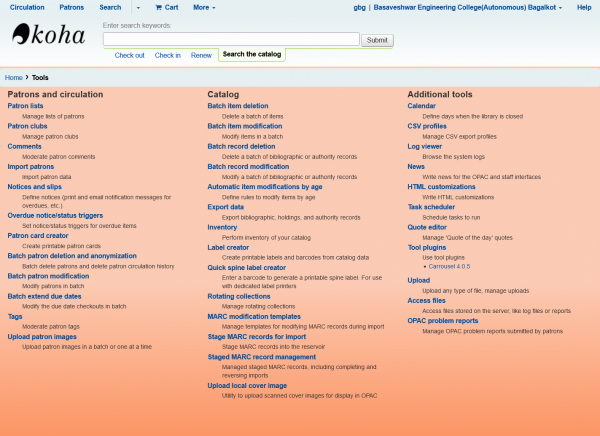The image size is (600, 436).
Task: Click the Submit search button
Action: point(377,40)
